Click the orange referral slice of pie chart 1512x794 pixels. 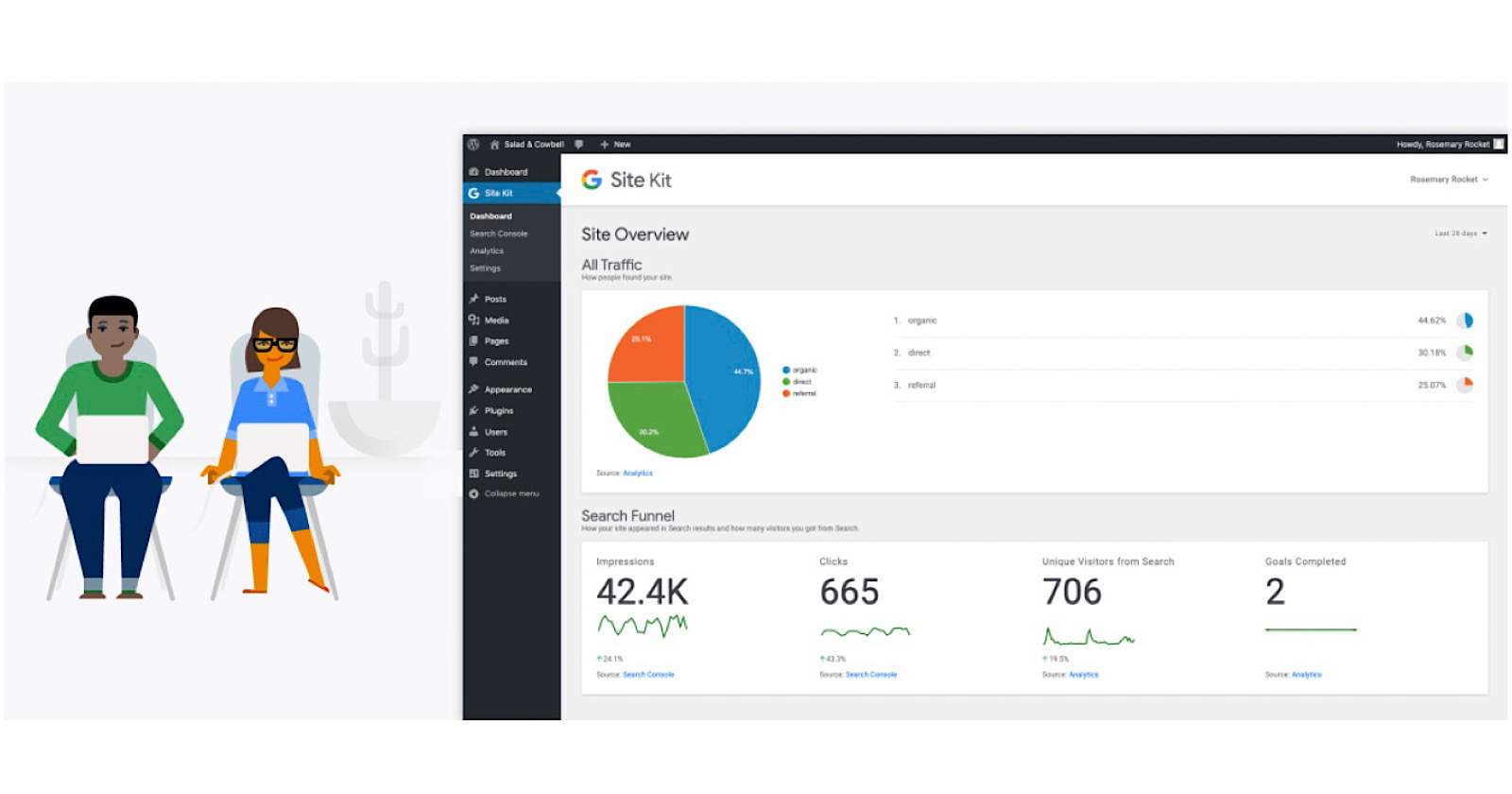tap(647, 345)
